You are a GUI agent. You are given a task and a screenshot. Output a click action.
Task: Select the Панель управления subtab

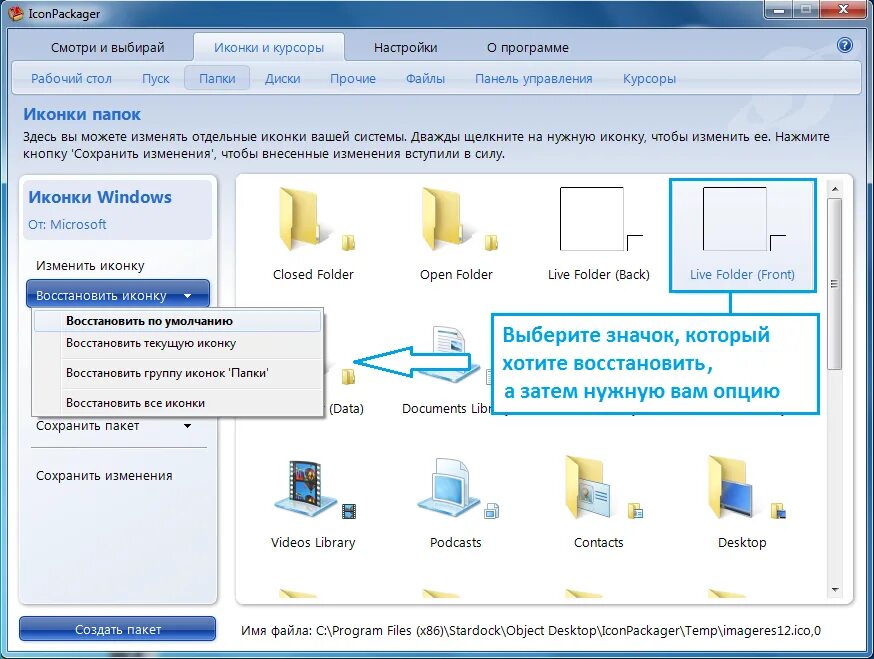[533, 79]
